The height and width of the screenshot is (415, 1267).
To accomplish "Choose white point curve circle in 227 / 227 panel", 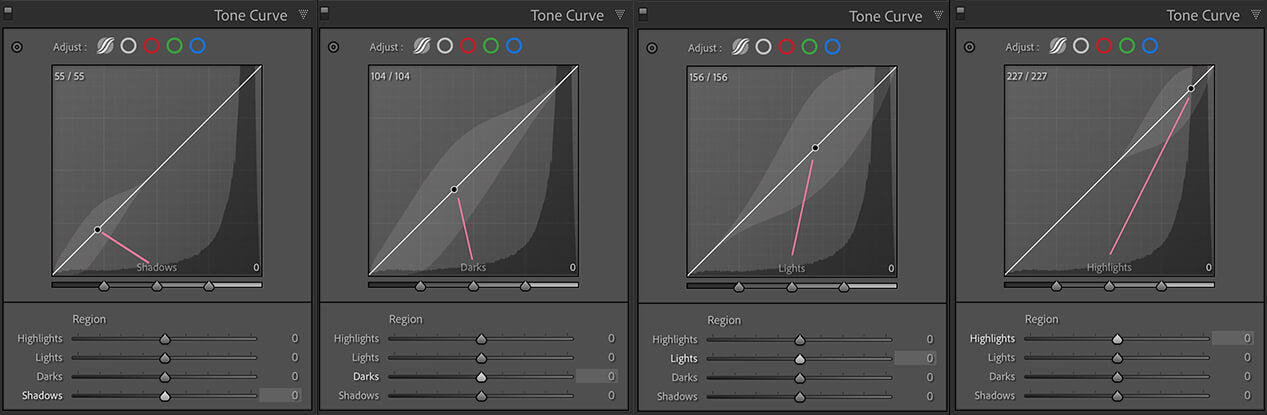I will (1081, 46).
